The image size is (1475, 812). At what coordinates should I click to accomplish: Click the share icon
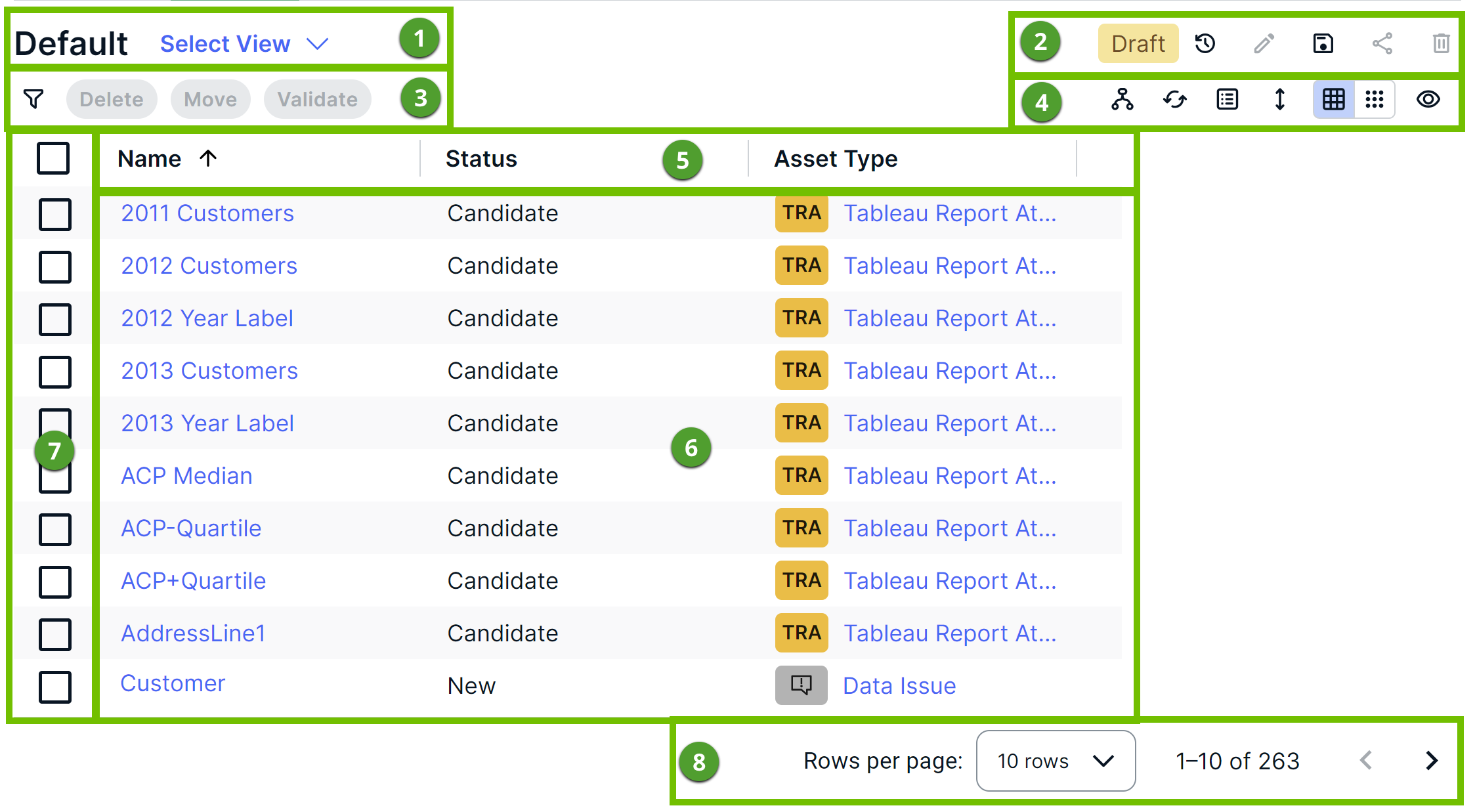1381,44
